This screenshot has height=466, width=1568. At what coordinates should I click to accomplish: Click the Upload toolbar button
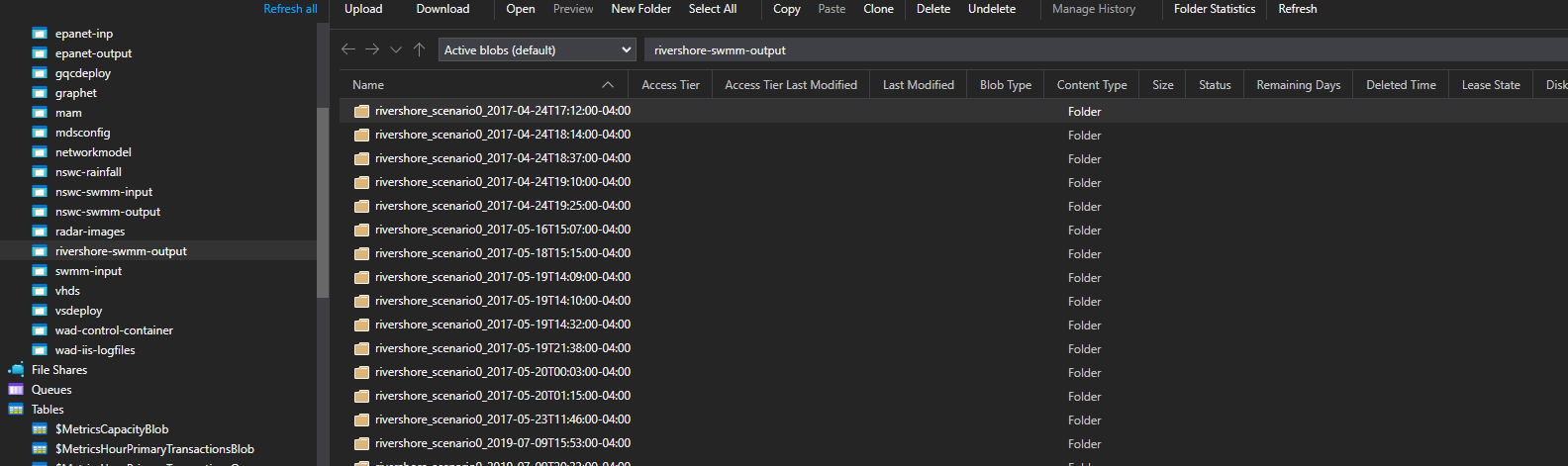[x=363, y=9]
